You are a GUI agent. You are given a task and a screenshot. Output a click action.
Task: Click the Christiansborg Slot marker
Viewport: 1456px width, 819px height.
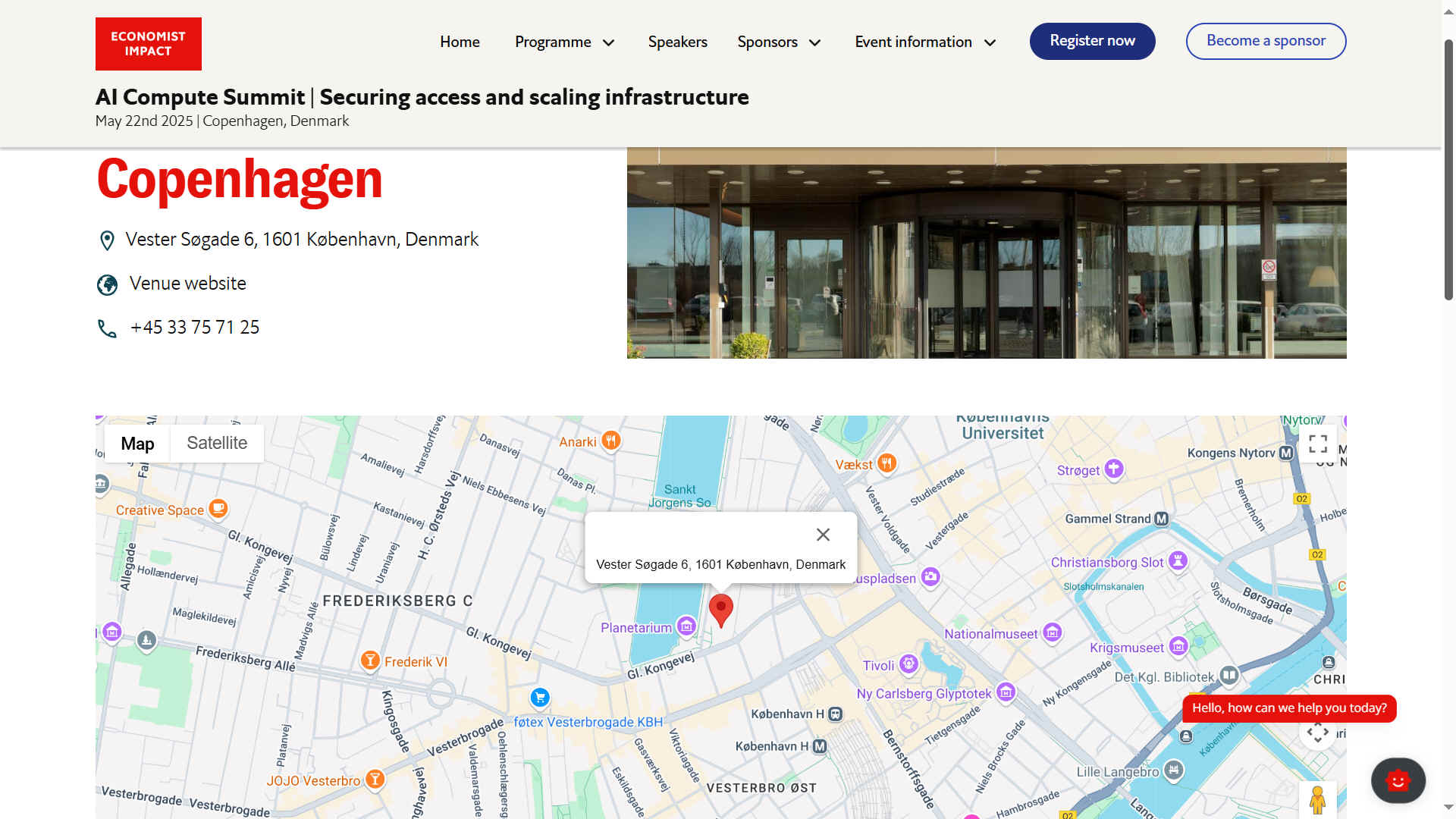1178,560
